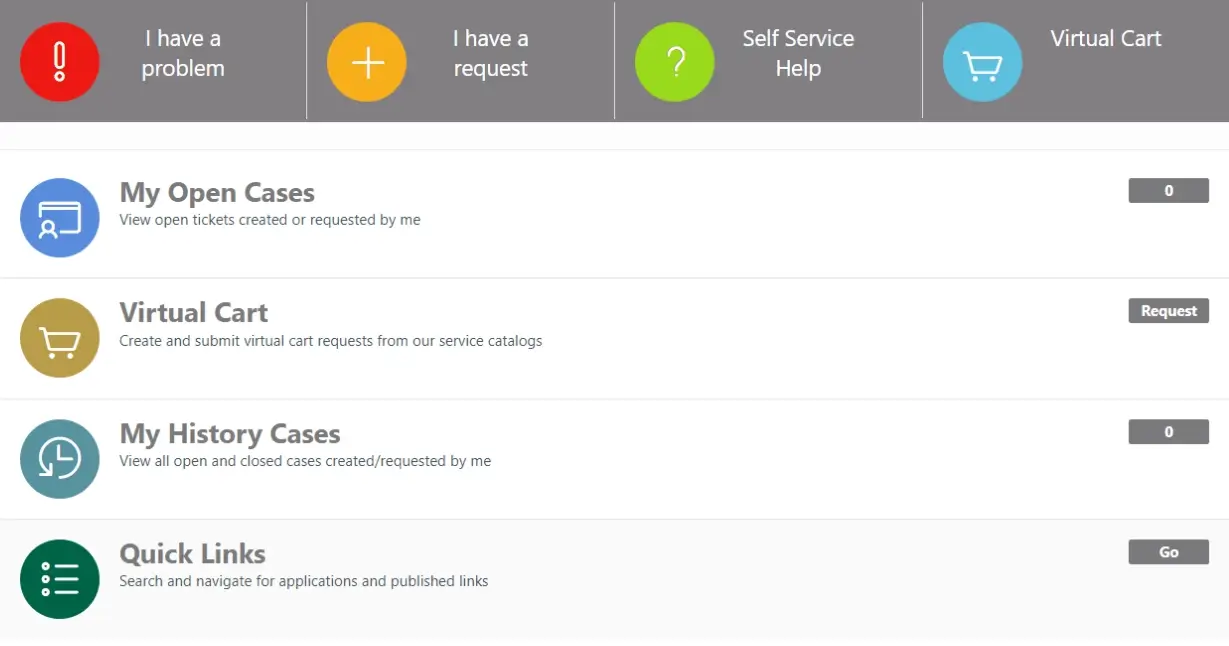
Task: Open the blue My Open Cases icon
Action: (x=60, y=218)
